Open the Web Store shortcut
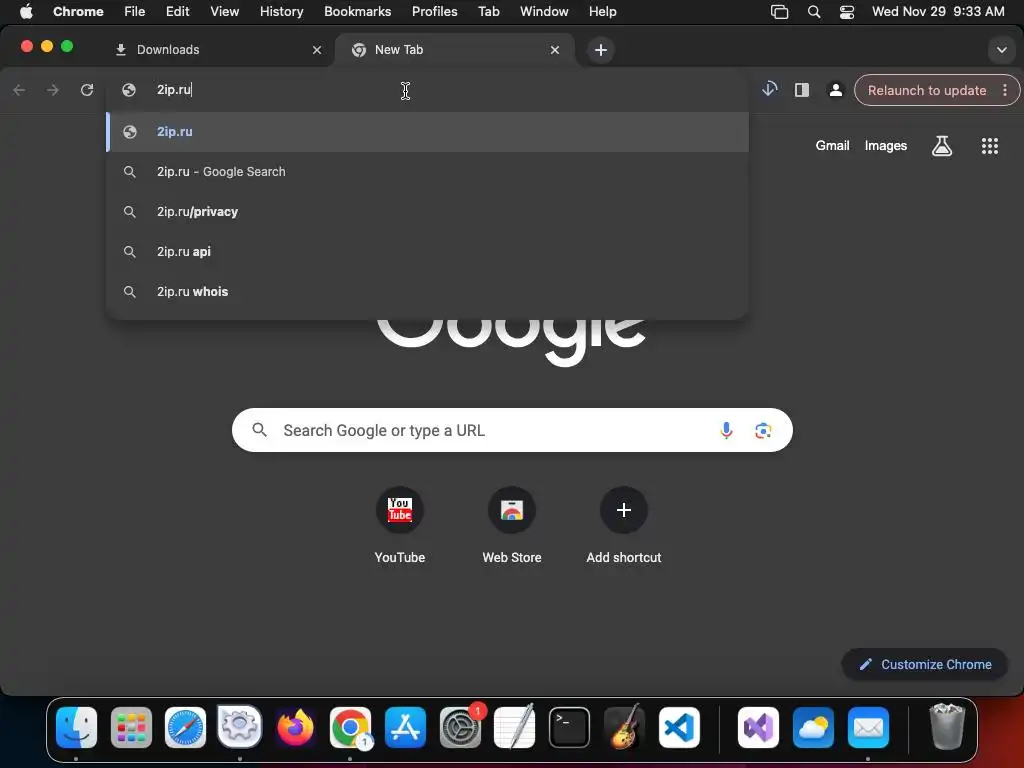 click(512, 526)
